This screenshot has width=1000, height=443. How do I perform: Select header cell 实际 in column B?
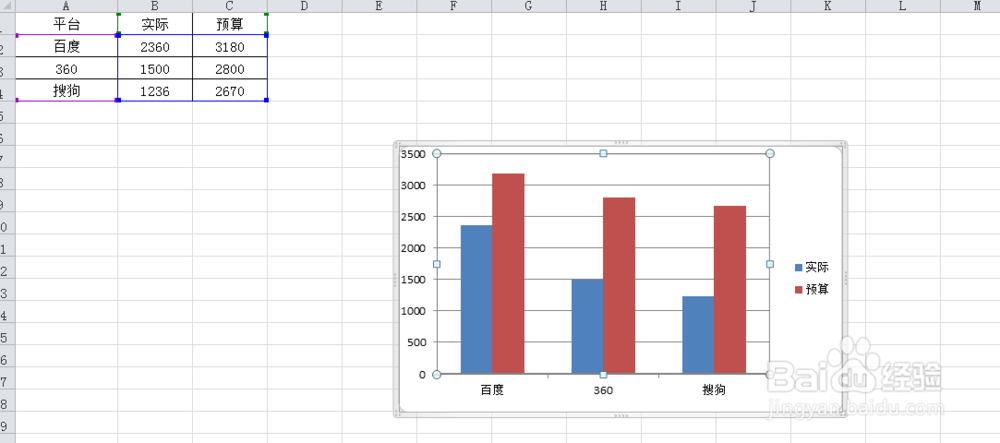click(x=155, y=24)
